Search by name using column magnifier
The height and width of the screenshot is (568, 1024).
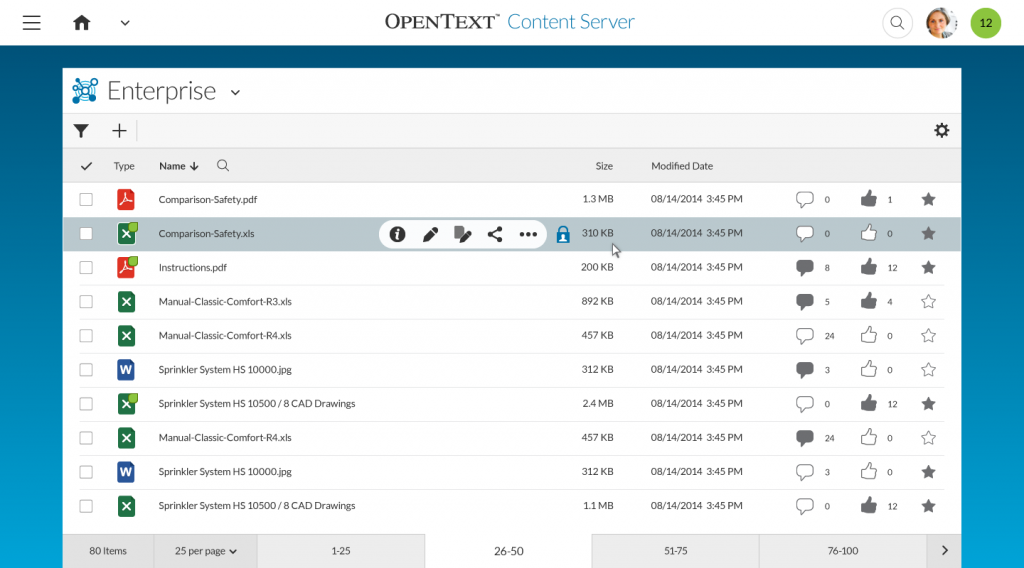(223, 166)
